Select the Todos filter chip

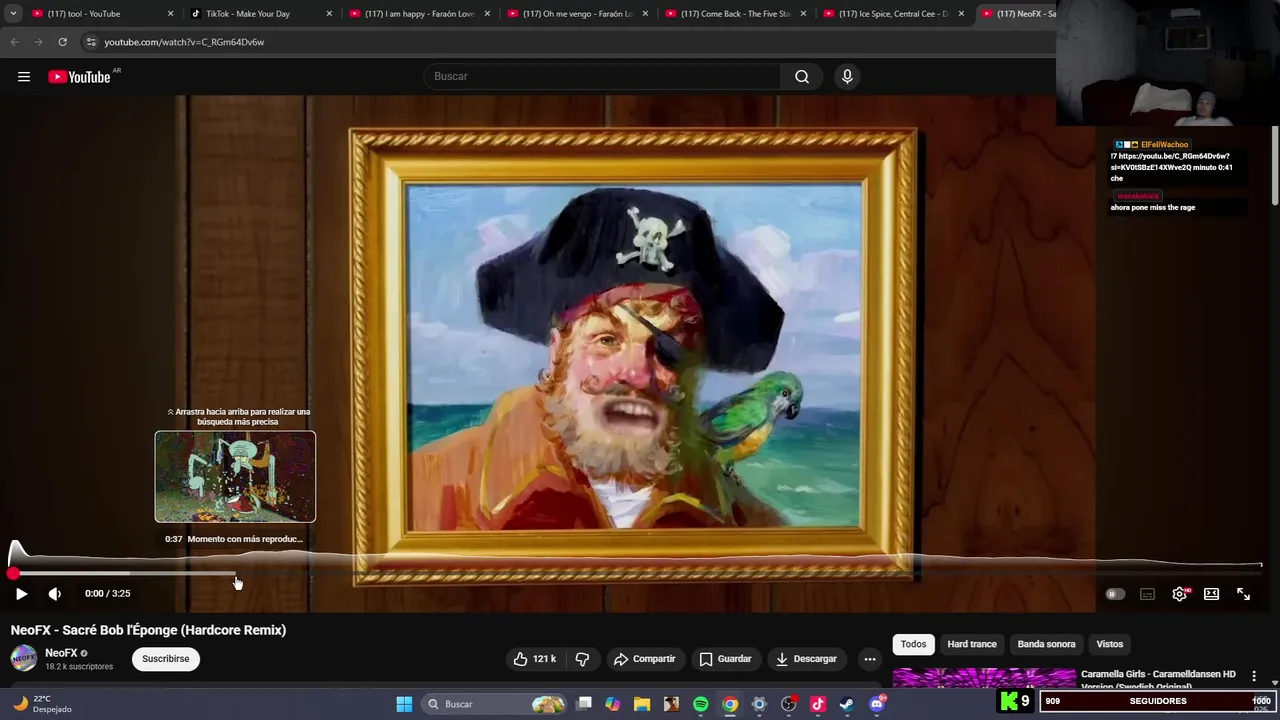pos(914,644)
